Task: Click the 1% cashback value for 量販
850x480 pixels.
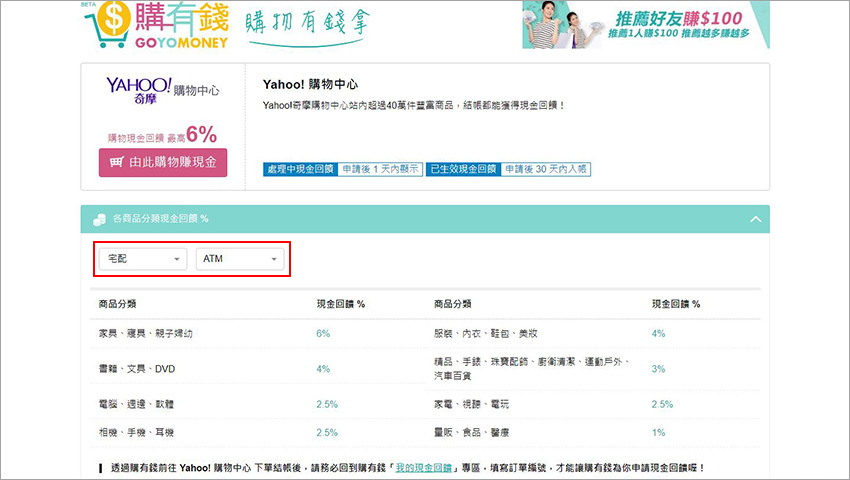Action: tap(658, 432)
